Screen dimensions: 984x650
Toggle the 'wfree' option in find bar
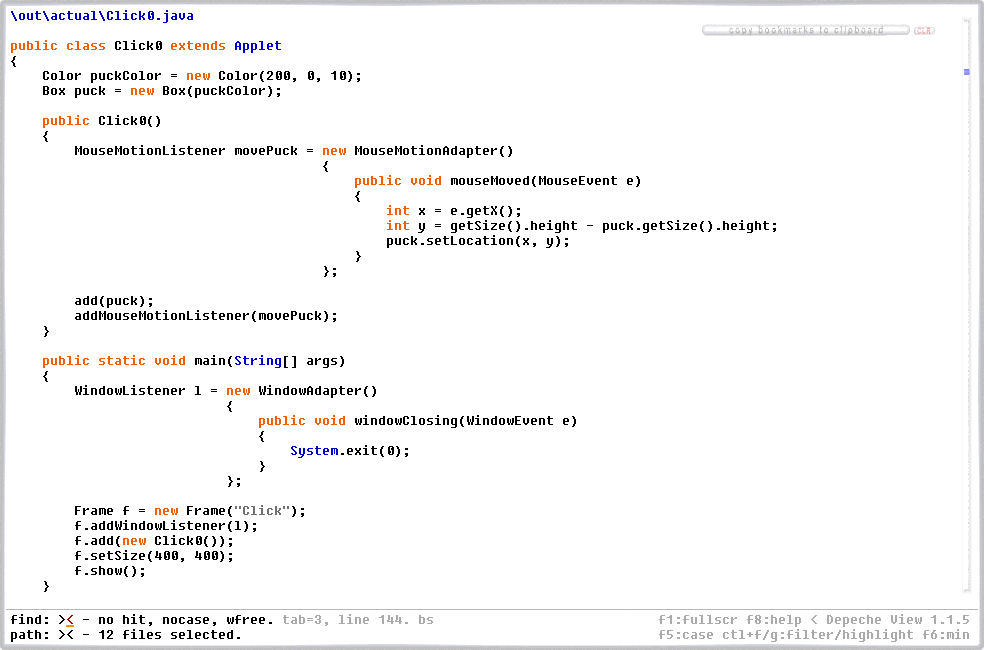(250, 620)
